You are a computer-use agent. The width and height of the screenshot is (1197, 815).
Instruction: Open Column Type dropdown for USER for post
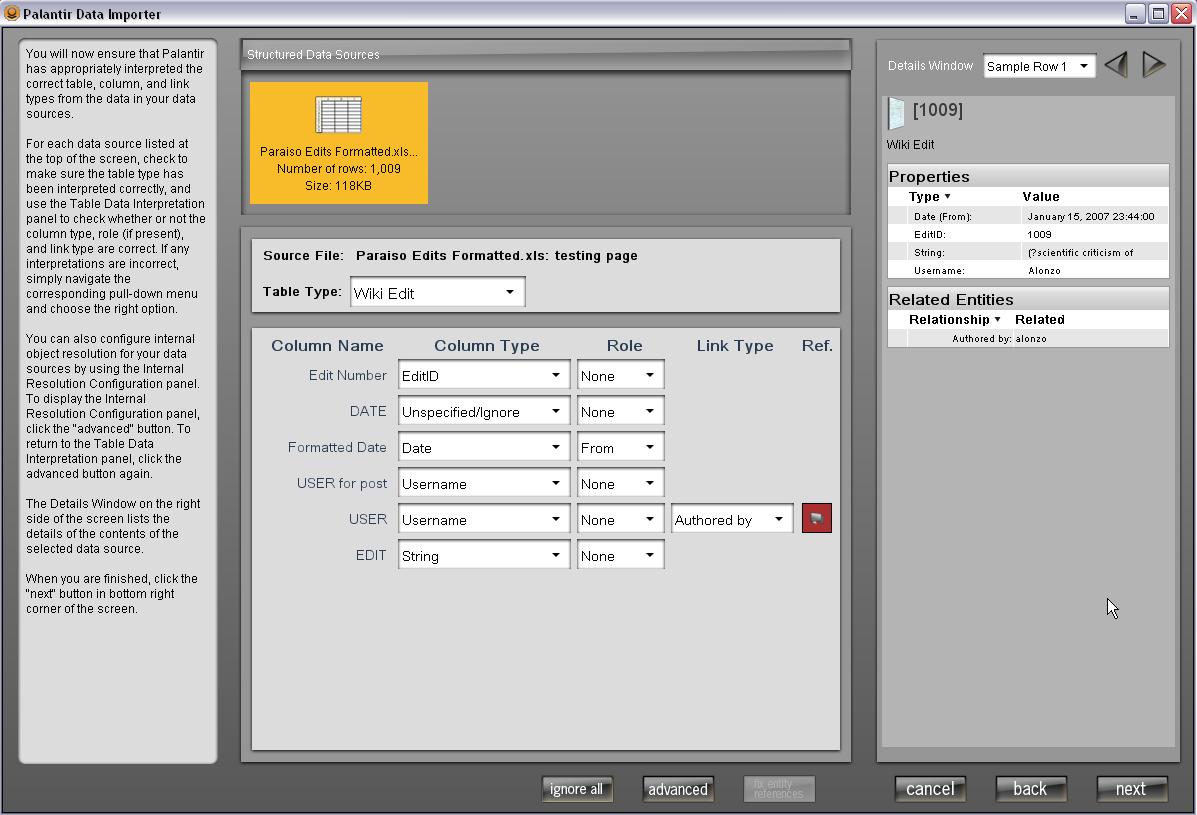coord(484,483)
